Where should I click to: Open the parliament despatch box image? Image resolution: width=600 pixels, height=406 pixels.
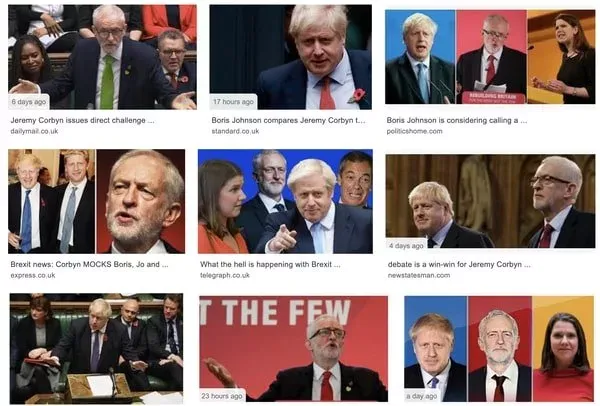tap(96, 348)
